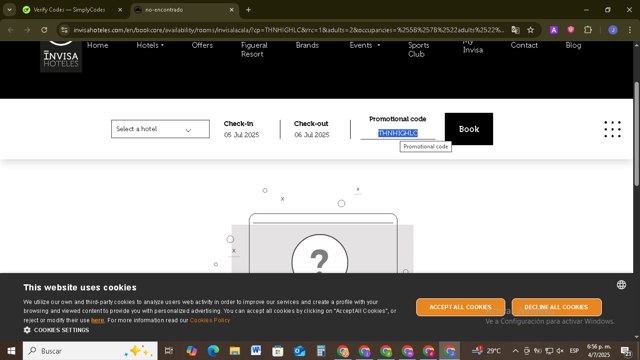The height and width of the screenshot is (360, 640).
Task: Click the Promotional code input field
Action: pos(398,133)
